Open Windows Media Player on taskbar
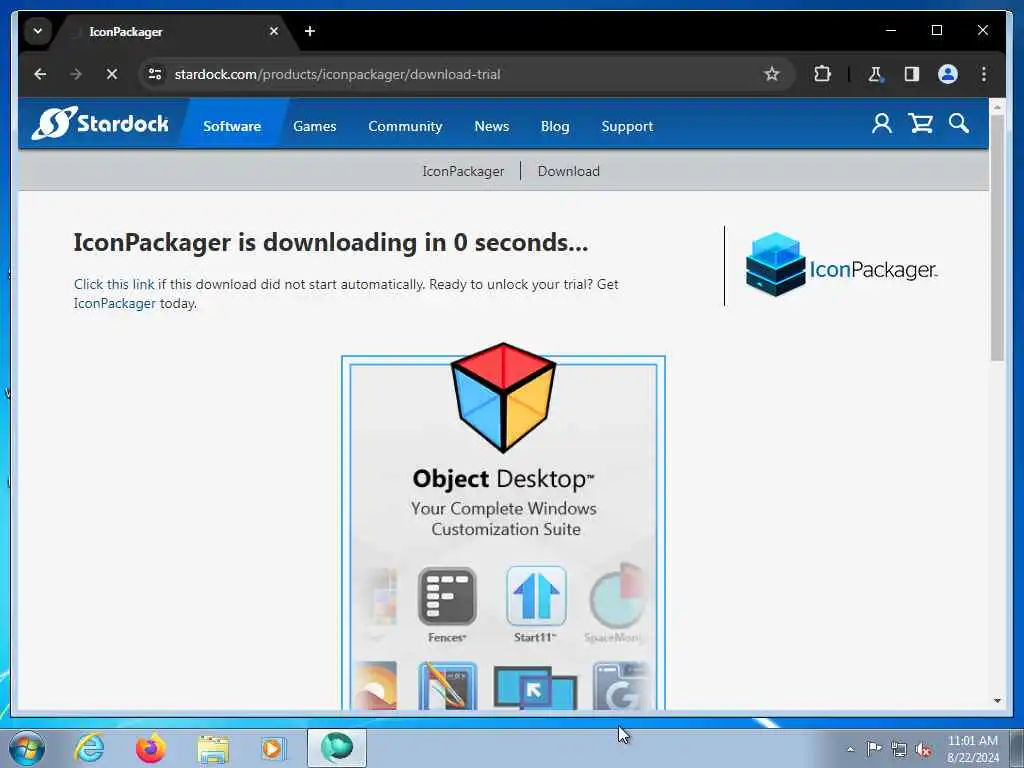Viewport: 1024px width, 768px height. (272, 748)
